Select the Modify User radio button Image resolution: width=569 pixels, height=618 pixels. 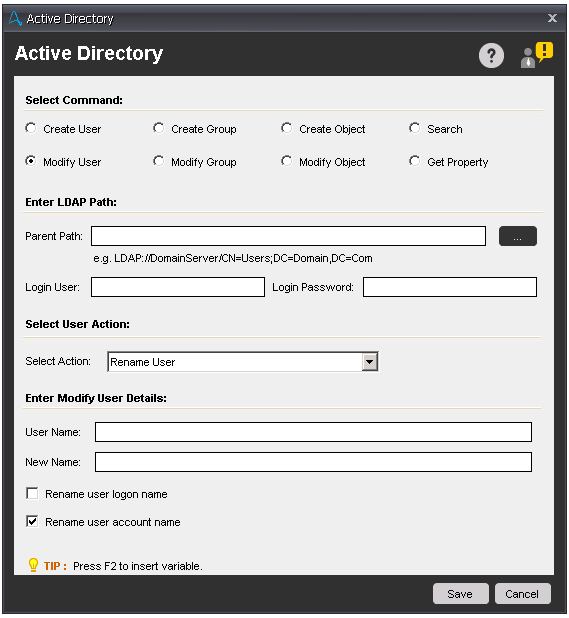coord(31,161)
